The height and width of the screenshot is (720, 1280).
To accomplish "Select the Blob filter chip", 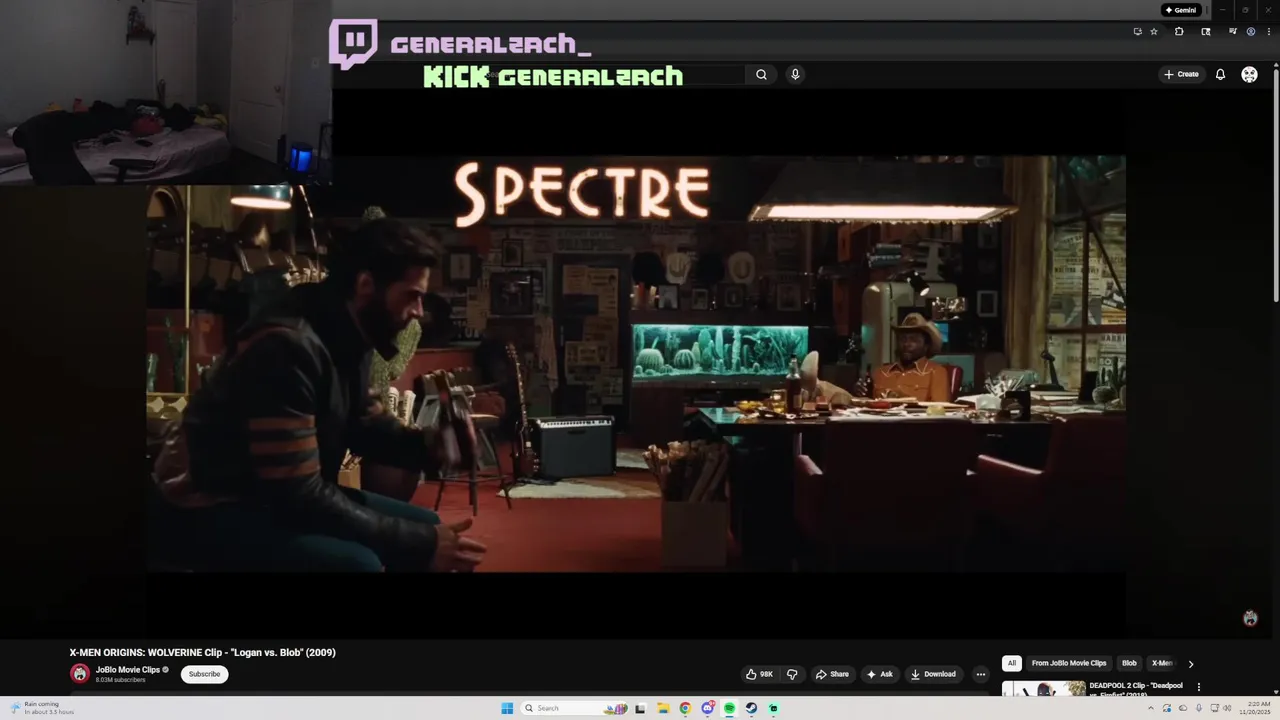I will tap(1129, 663).
